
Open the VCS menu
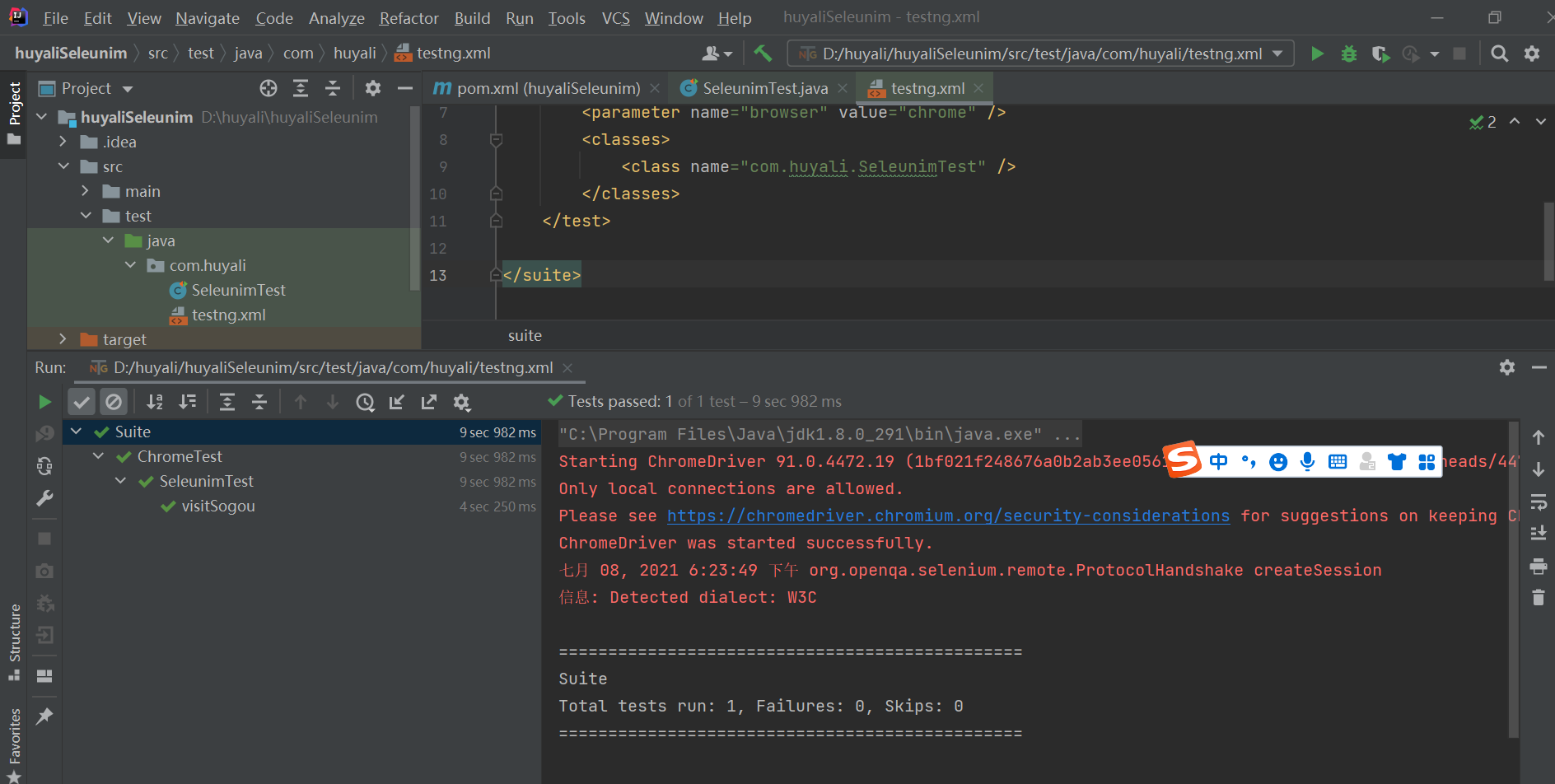[x=615, y=18]
